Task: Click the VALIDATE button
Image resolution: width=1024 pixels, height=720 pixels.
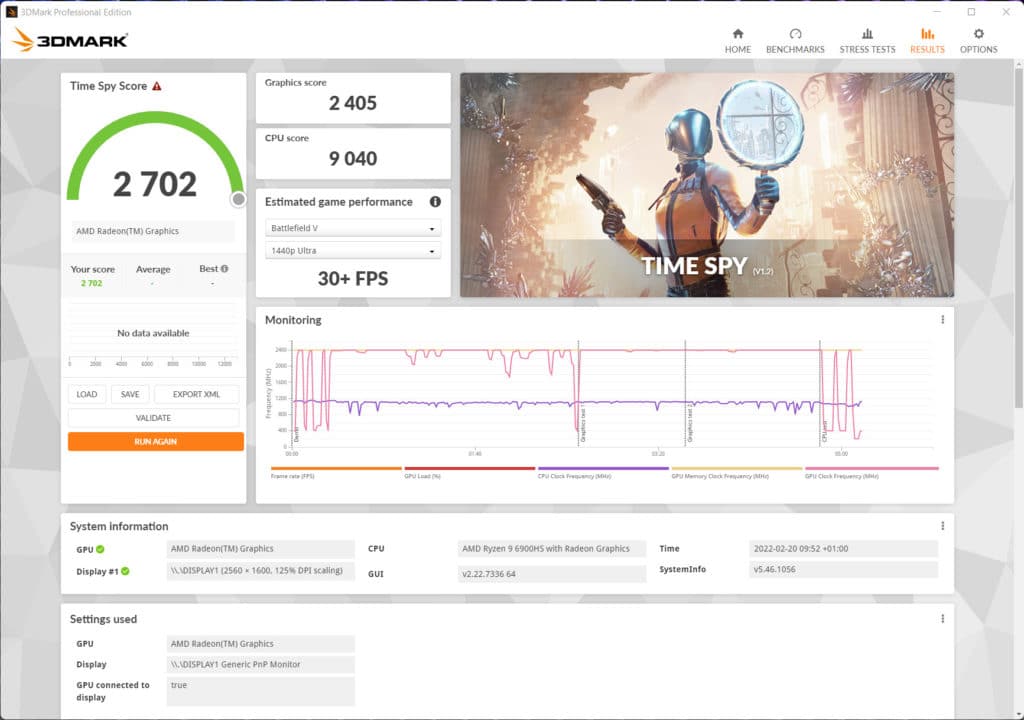Action: [153, 417]
